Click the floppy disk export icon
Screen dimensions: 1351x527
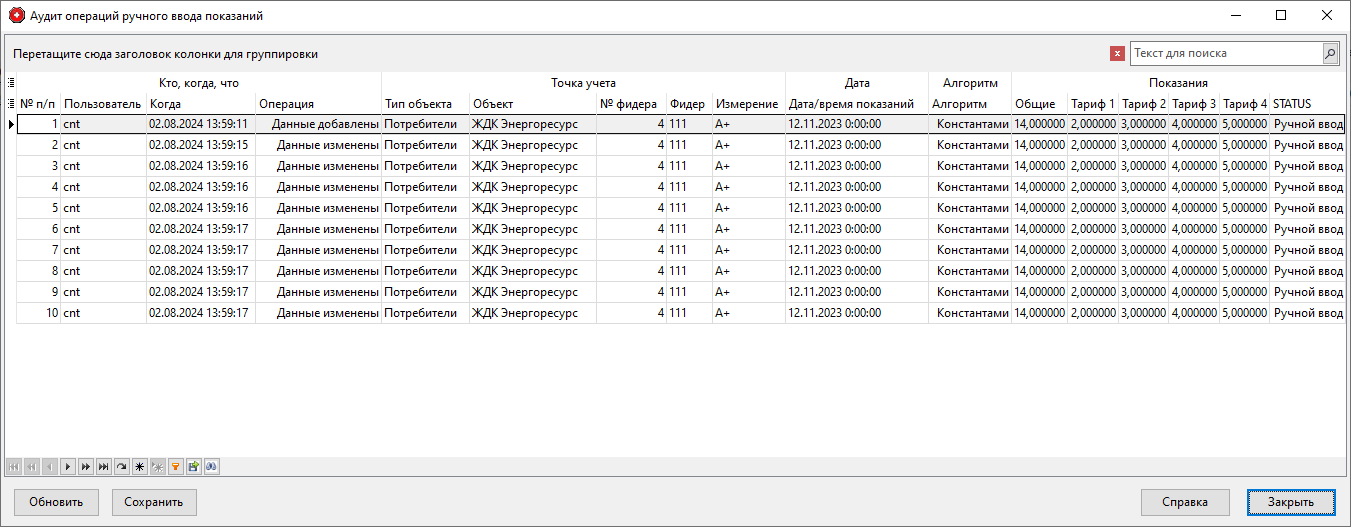point(193,467)
